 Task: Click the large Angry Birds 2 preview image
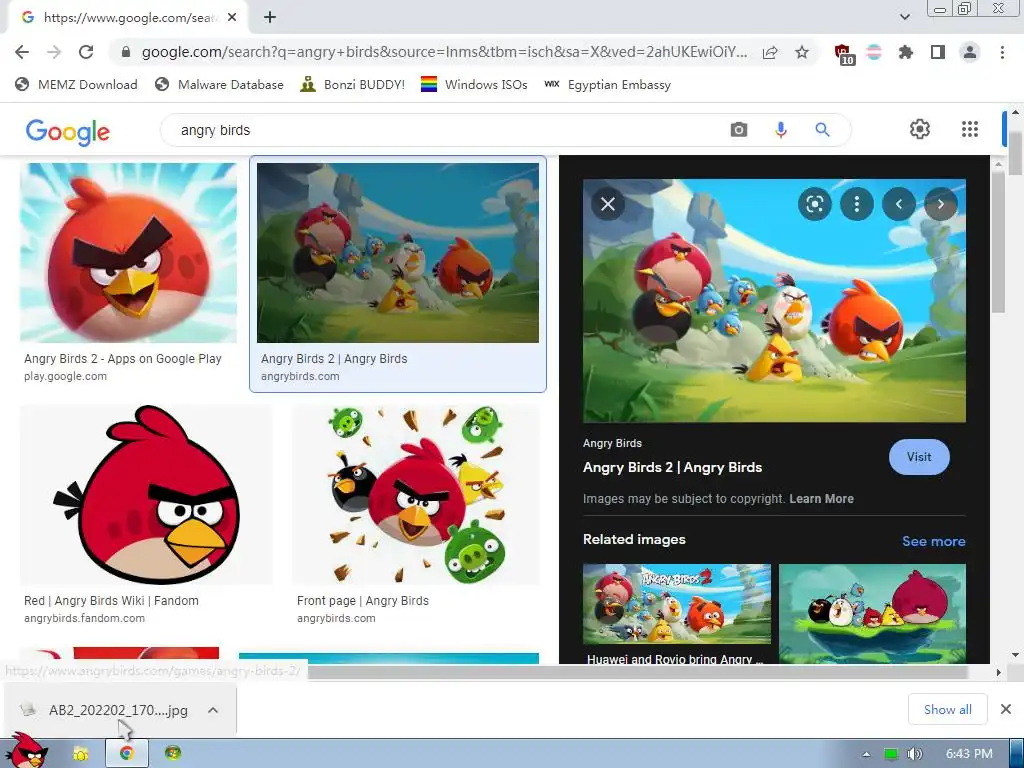[x=775, y=300]
